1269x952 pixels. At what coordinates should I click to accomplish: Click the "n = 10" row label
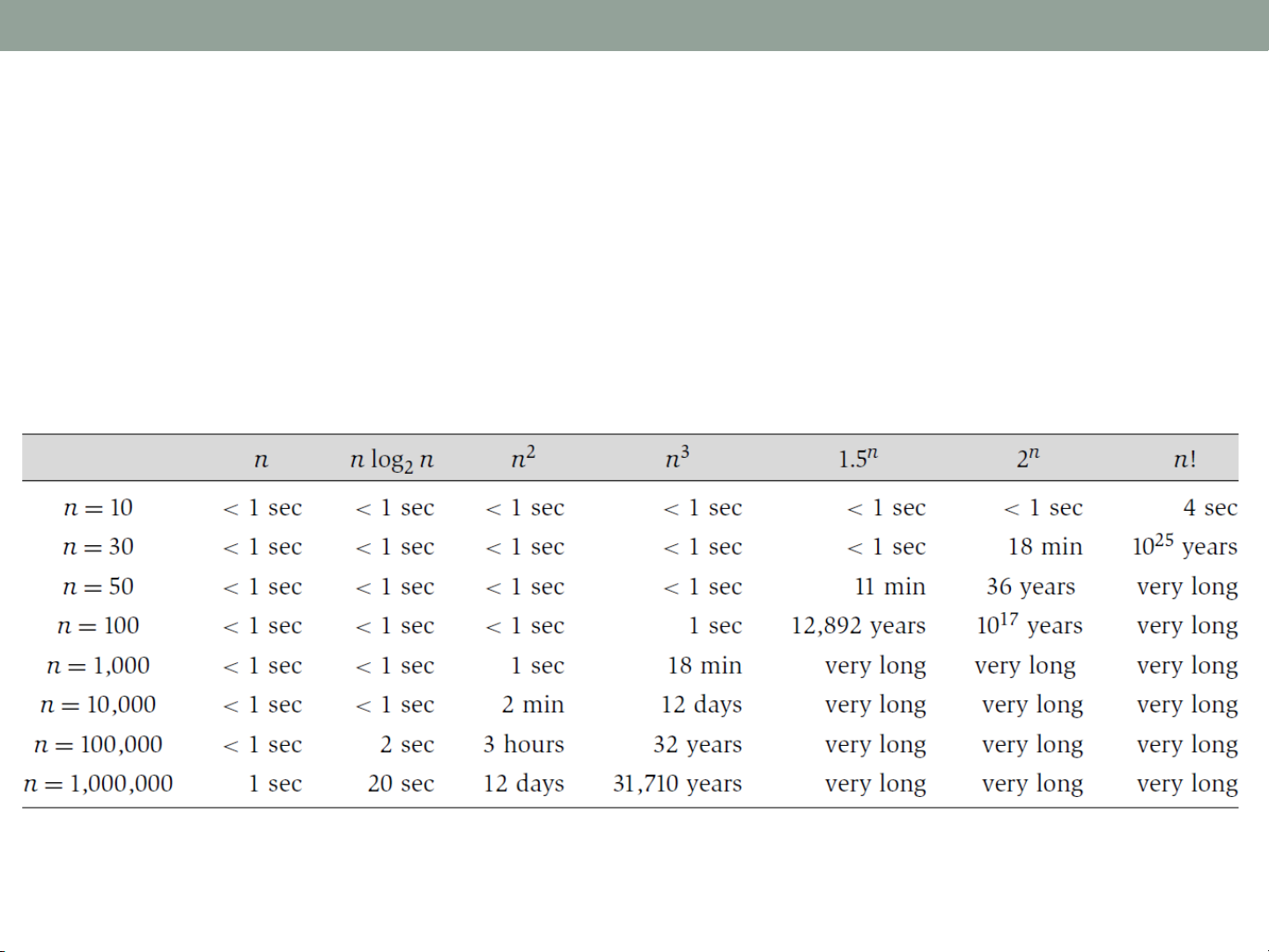(98, 508)
